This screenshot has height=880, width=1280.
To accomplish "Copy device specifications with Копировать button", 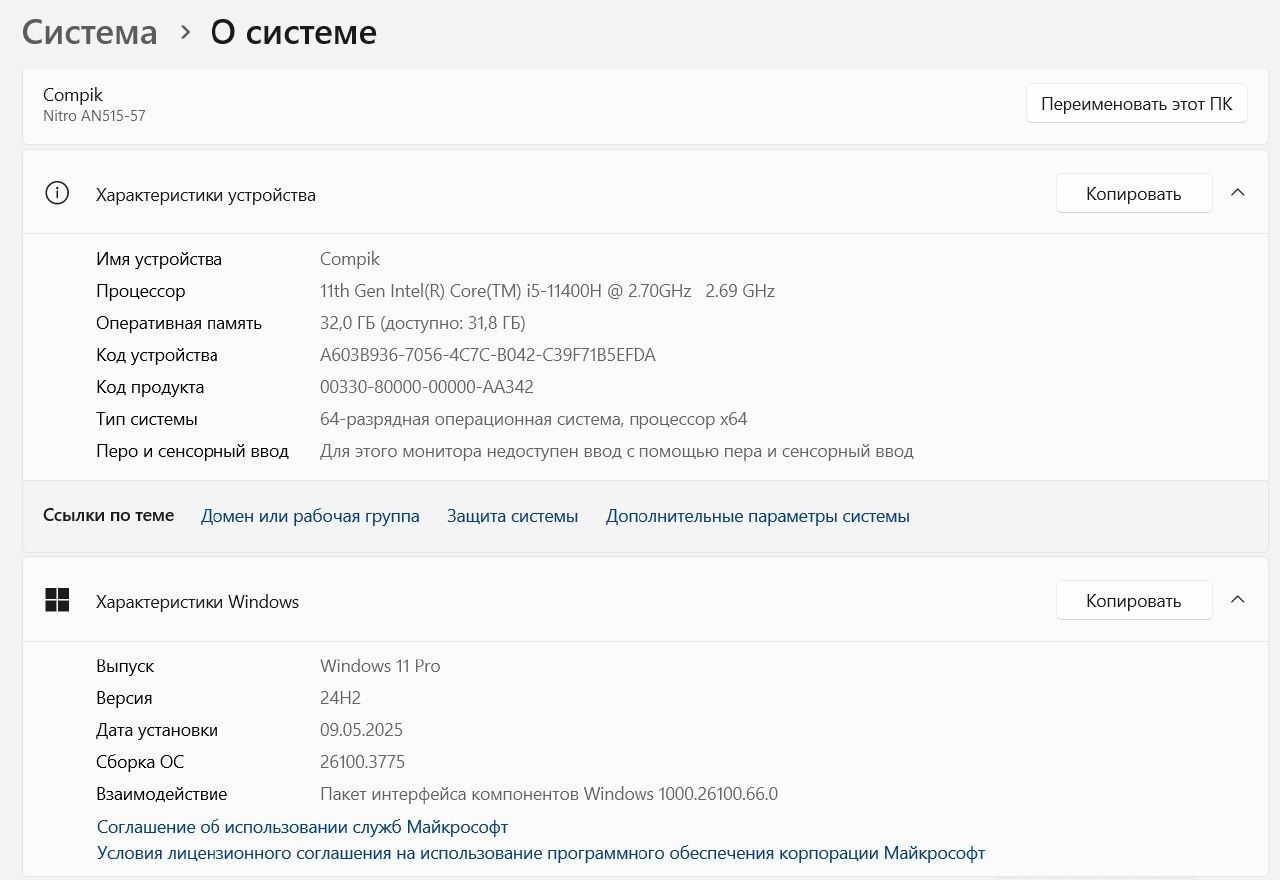I will (x=1134, y=193).
